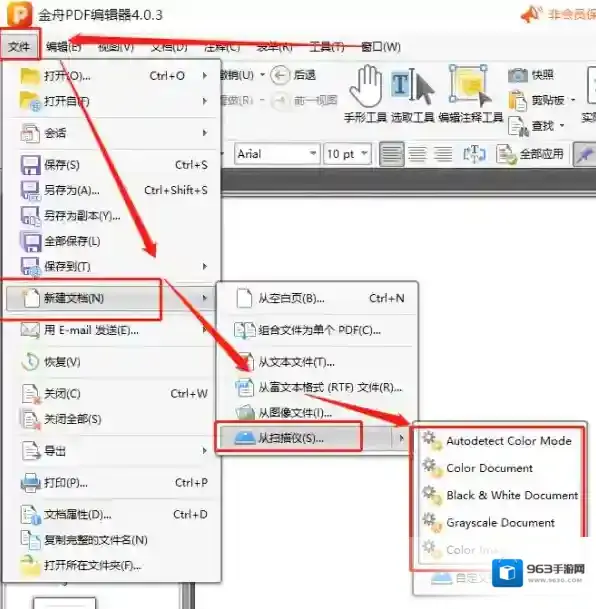
Task: Open the 工具(T) Tools menu
Action: pyautogui.click(x=327, y=47)
